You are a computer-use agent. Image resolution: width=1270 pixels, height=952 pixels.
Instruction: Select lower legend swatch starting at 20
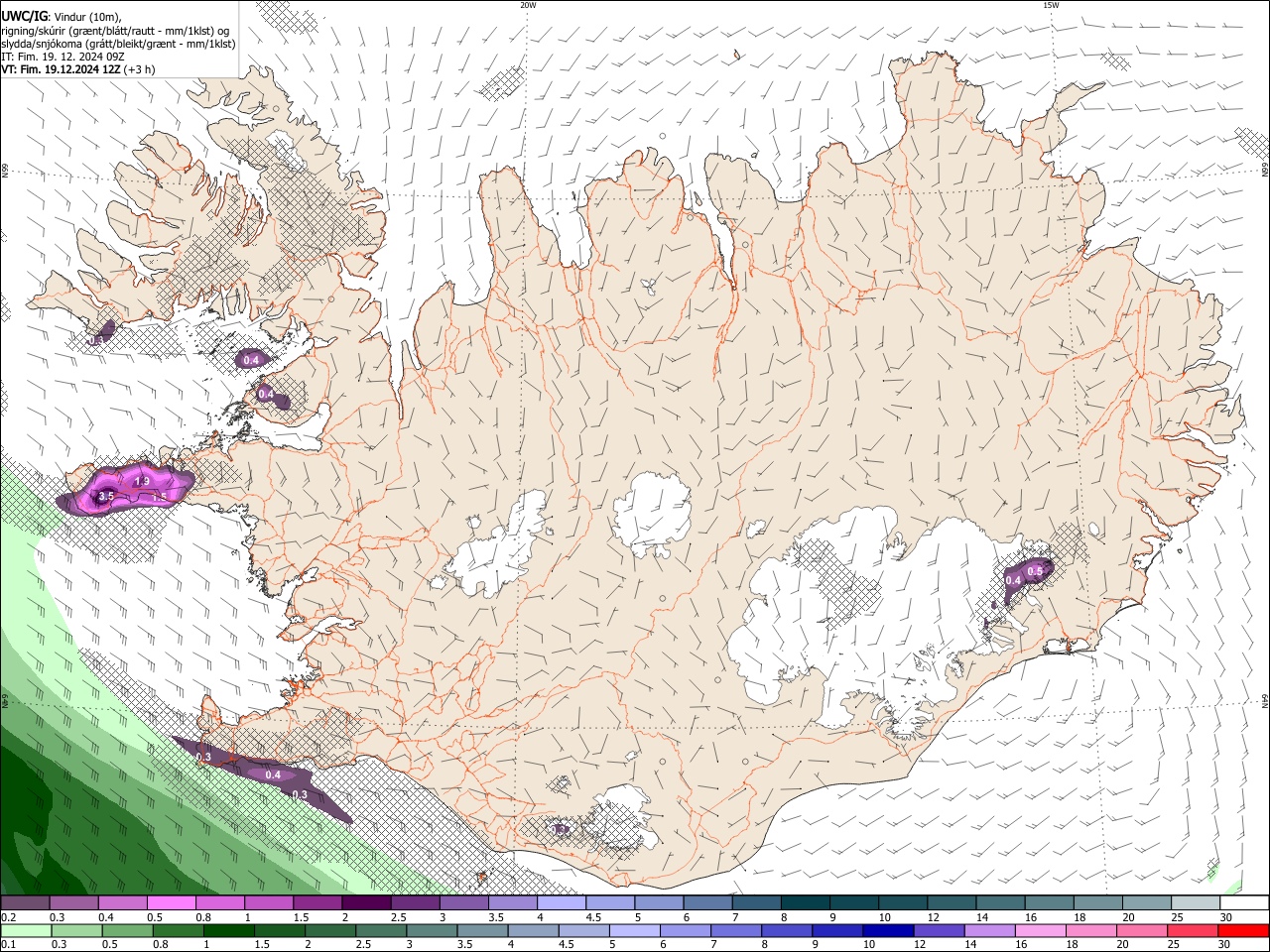[1142, 931]
